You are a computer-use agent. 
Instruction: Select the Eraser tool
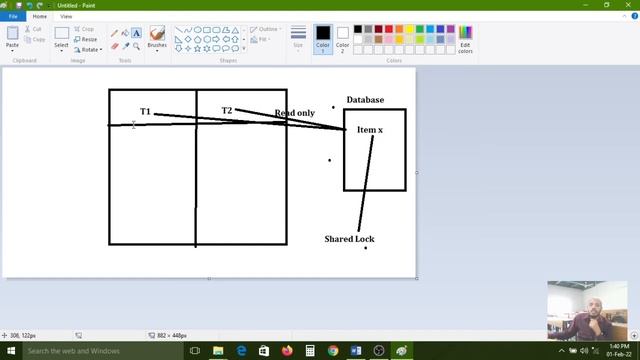(x=114, y=46)
